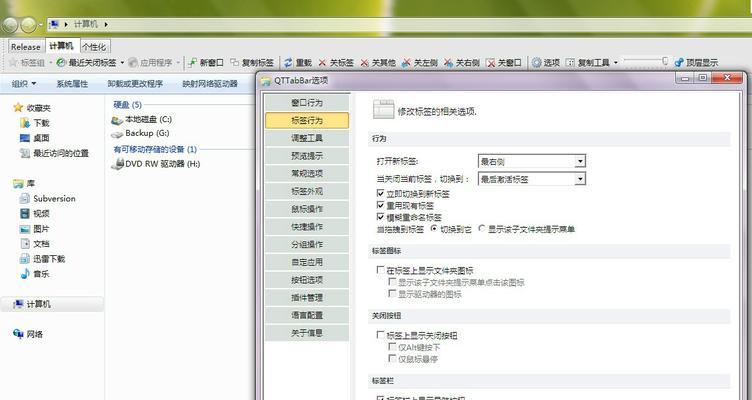The height and width of the screenshot is (400, 752).
Task: Expand the 收藏夹 favorites section
Action: (32, 107)
